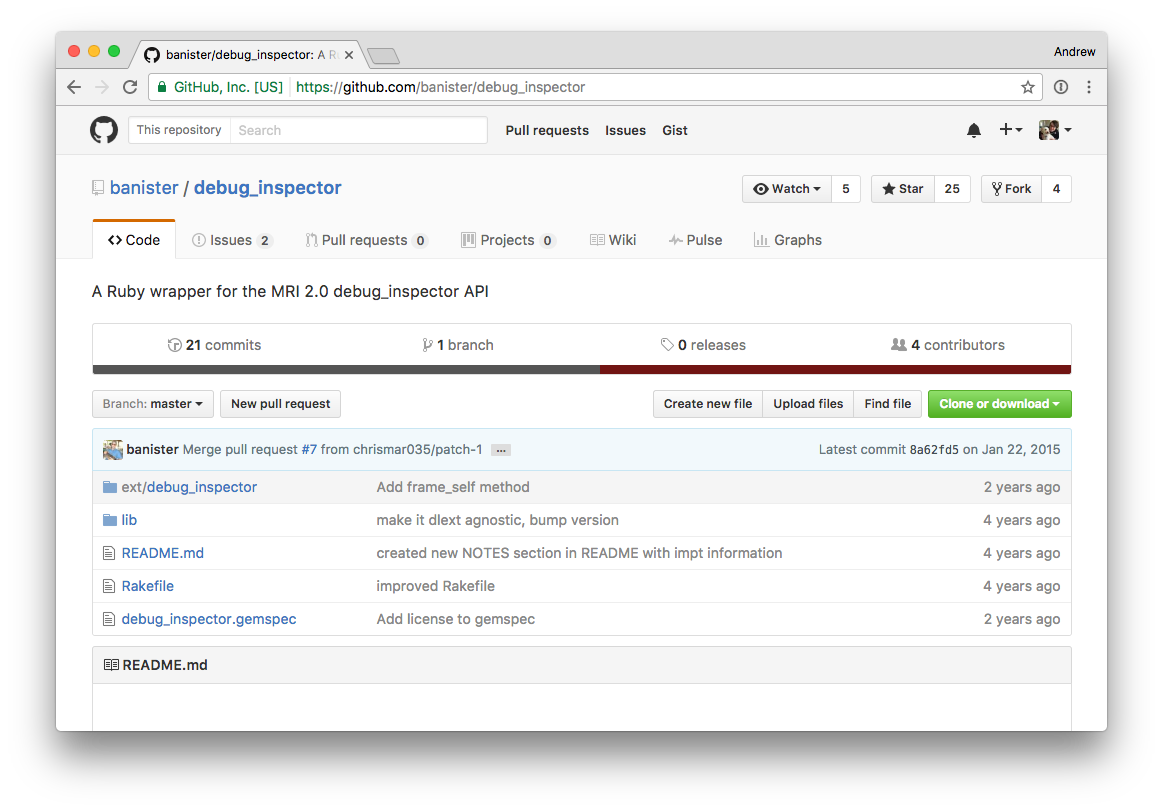Image resolution: width=1163 pixels, height=811 pixels.
Task: Star this repository
Action: pos(903,189)
